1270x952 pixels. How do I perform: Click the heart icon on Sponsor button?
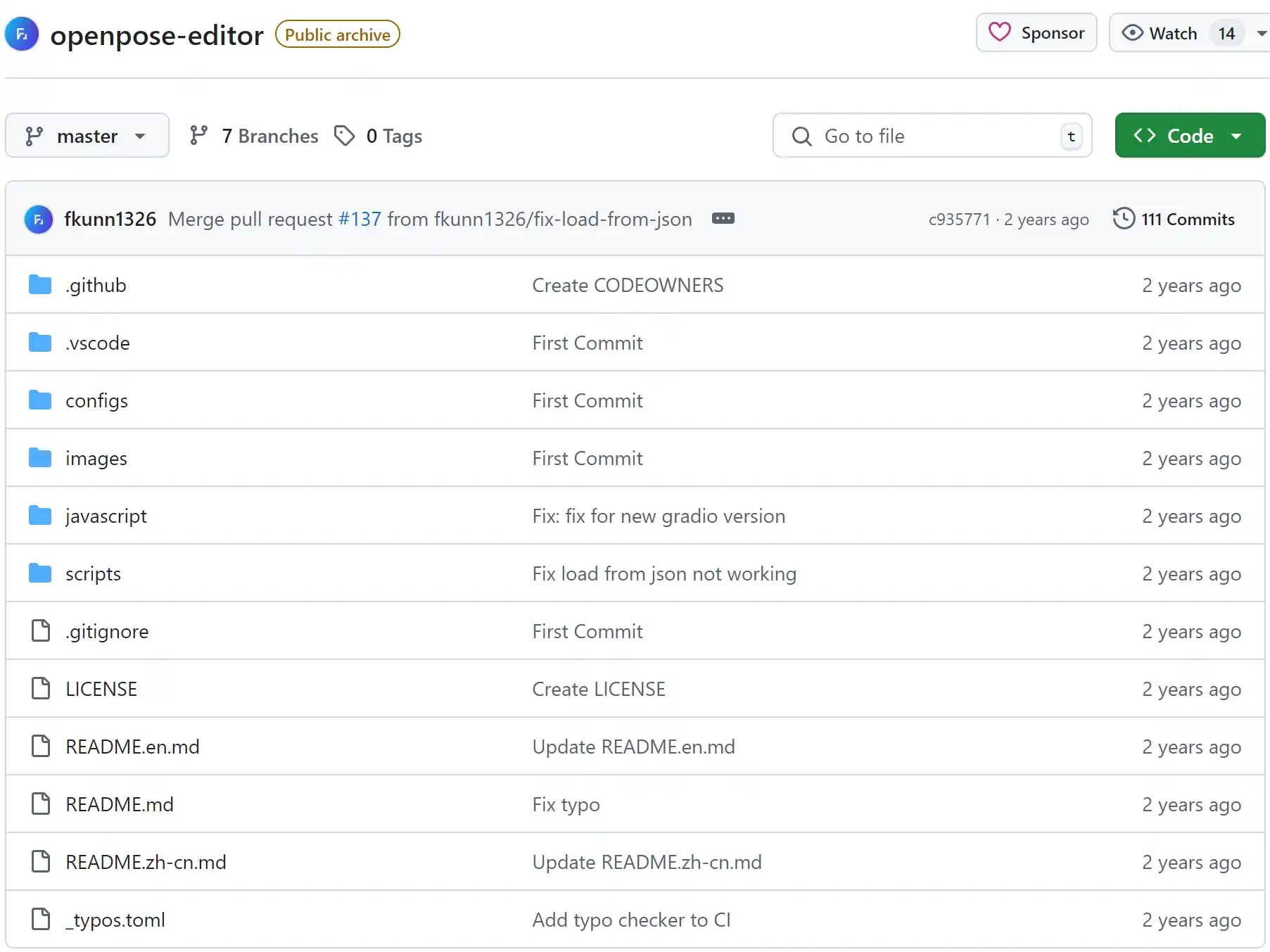999,32
